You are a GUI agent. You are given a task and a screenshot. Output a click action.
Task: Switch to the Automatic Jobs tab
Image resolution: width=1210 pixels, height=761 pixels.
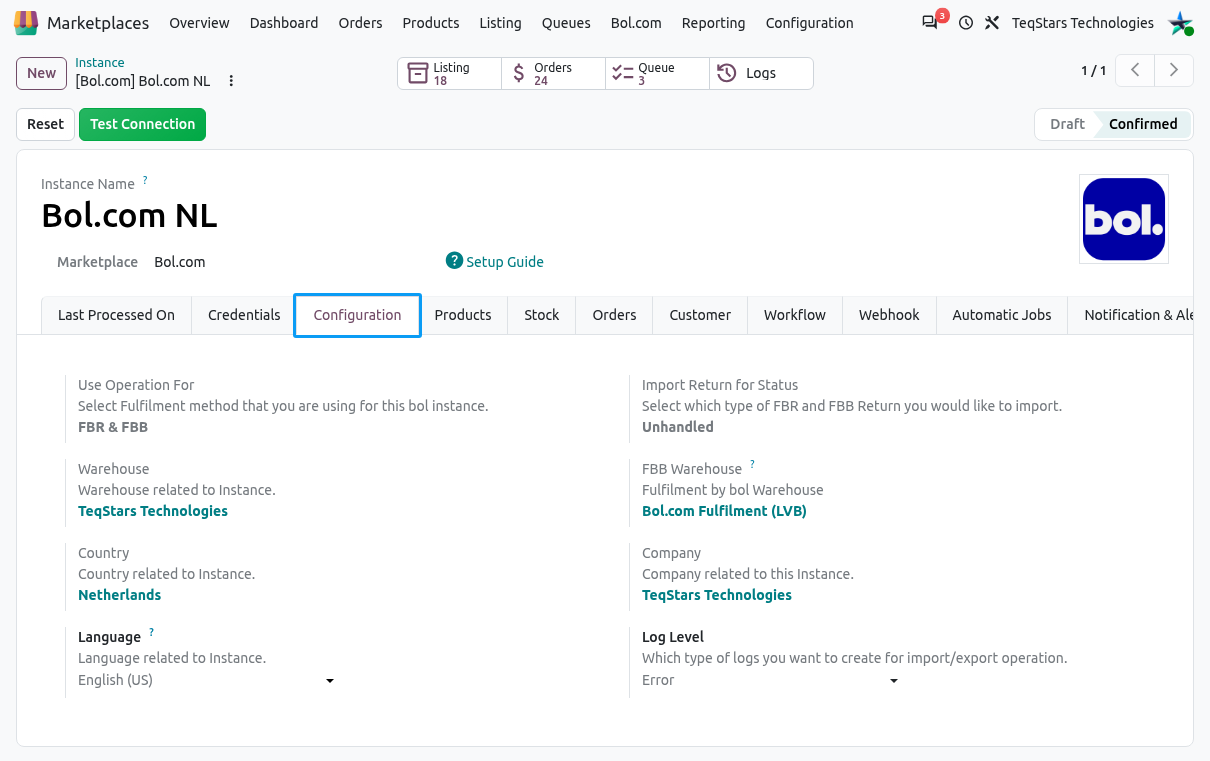tap(1002, 315)
